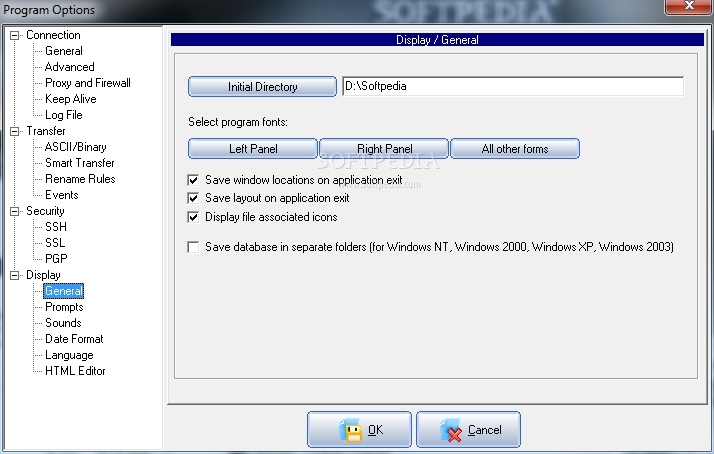Open the Events settings page

click(x=61, y=195)
